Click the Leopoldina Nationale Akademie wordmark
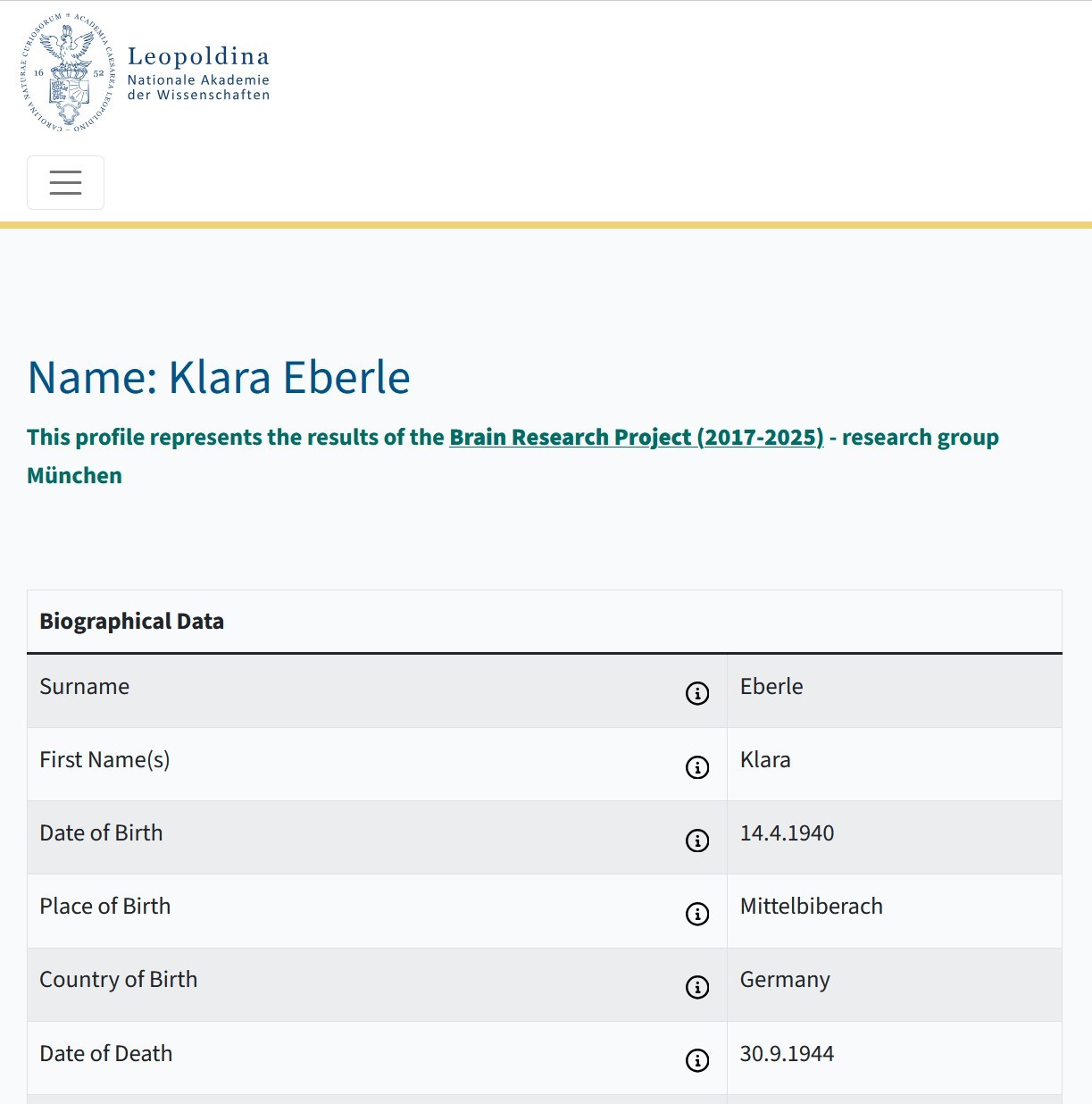Image resolution: width=1092 pixels, height=1104 pixels. click(x=198, y=73)
